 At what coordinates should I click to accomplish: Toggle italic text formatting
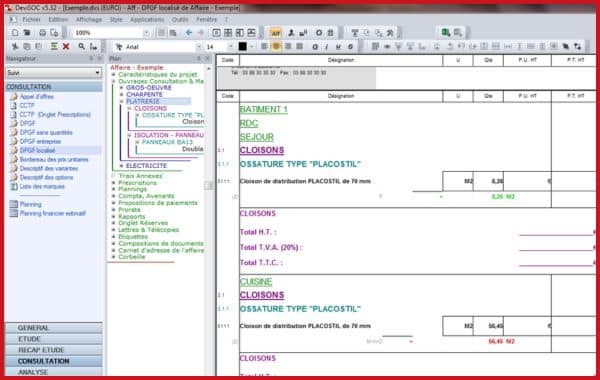click(326, 47)
